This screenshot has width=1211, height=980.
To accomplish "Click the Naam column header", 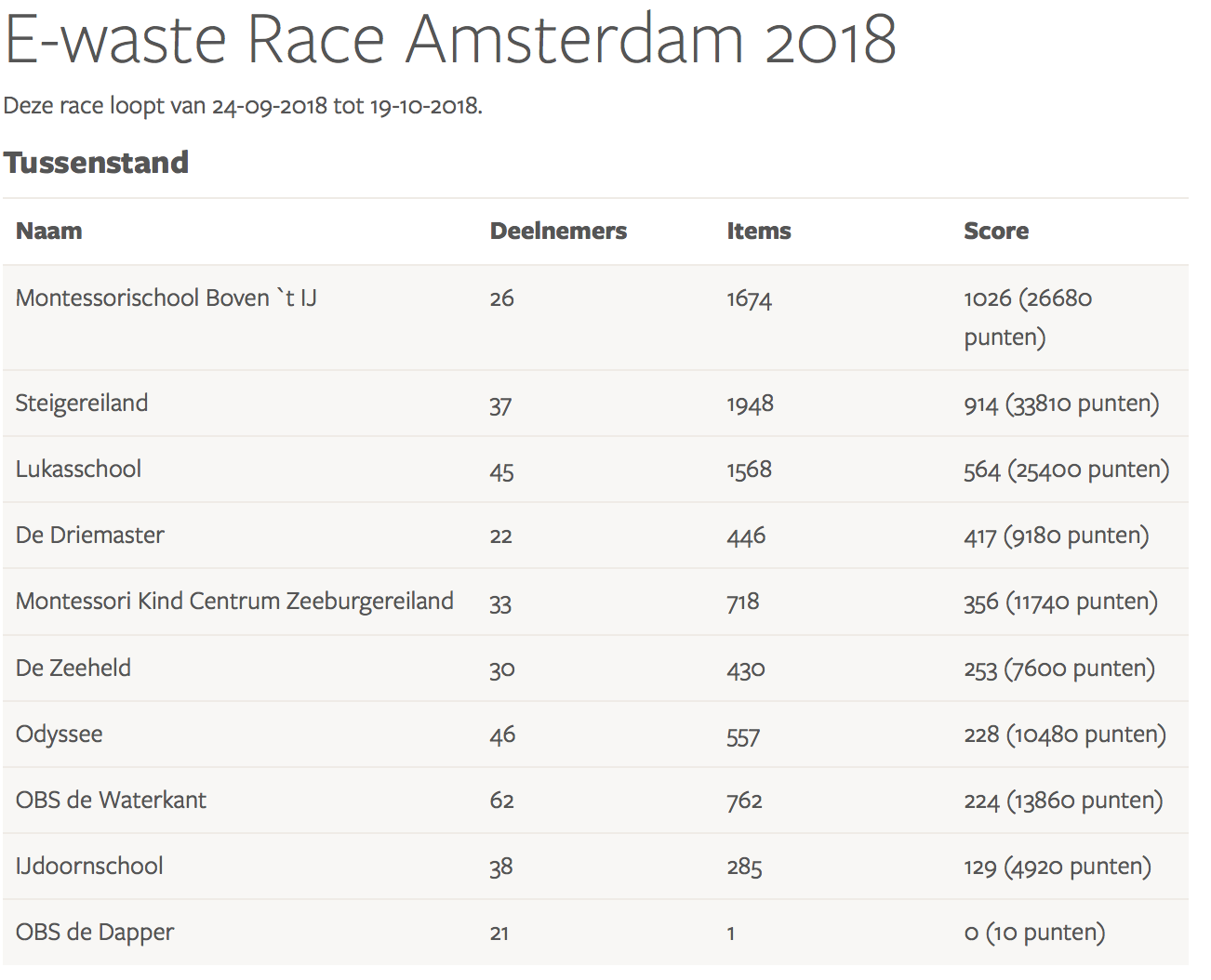I will click(x=49, y=232).
